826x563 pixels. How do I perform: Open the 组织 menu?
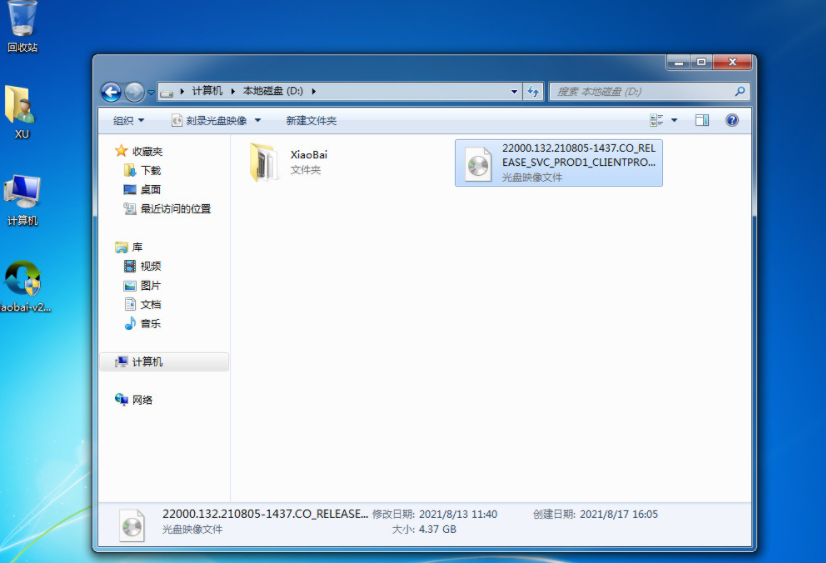click(128, 120)
